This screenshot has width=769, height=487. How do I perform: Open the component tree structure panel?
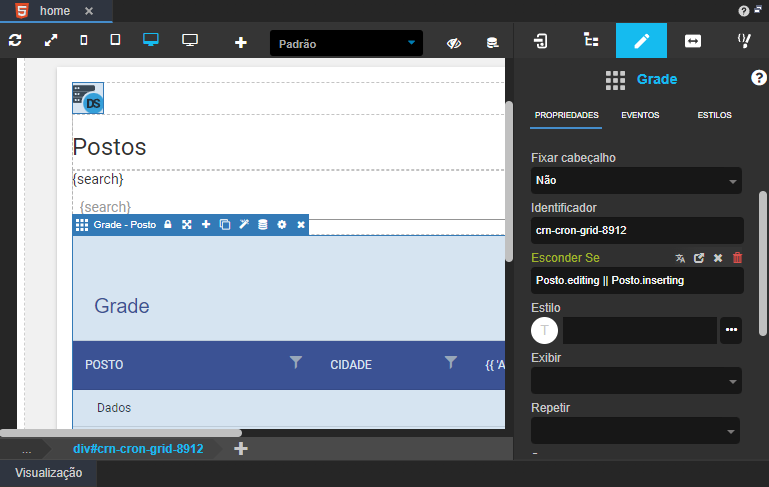591,40
